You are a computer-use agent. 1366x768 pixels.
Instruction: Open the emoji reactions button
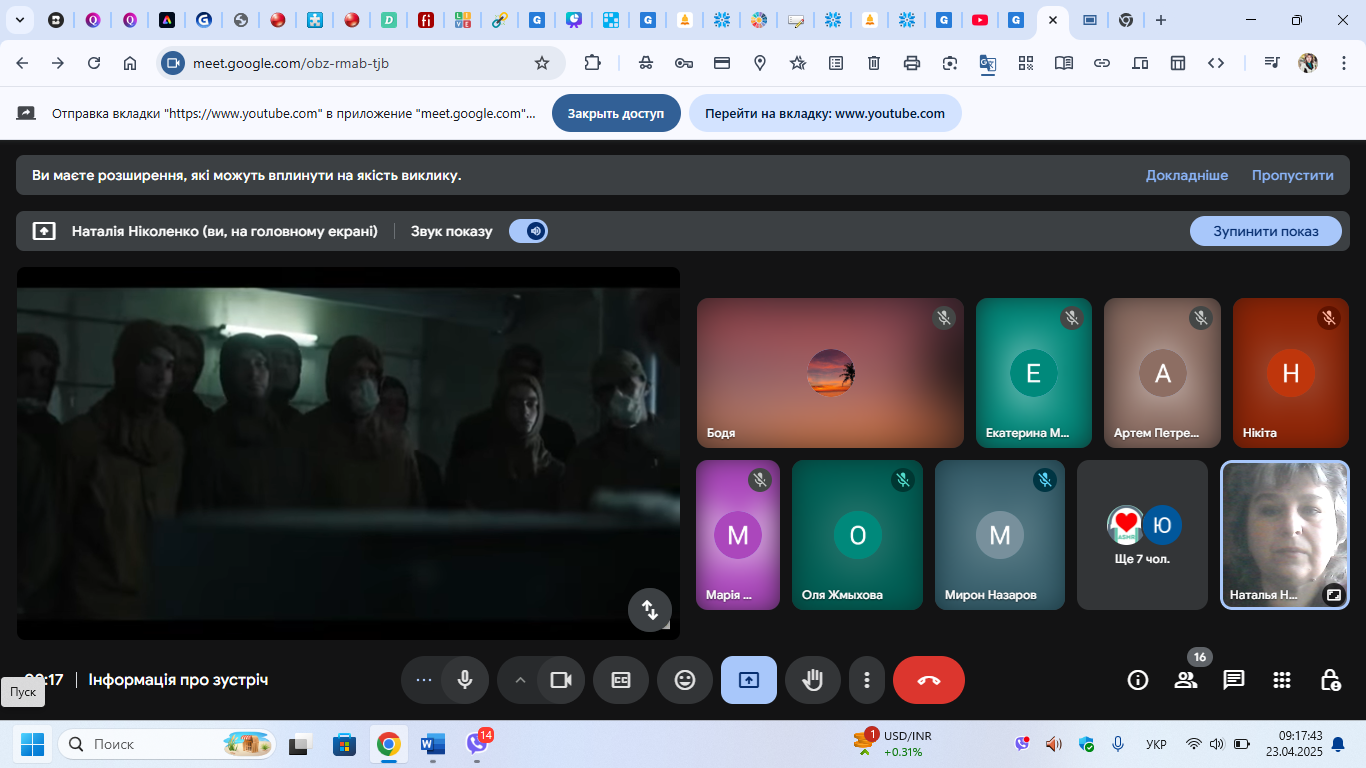(685, 680)
